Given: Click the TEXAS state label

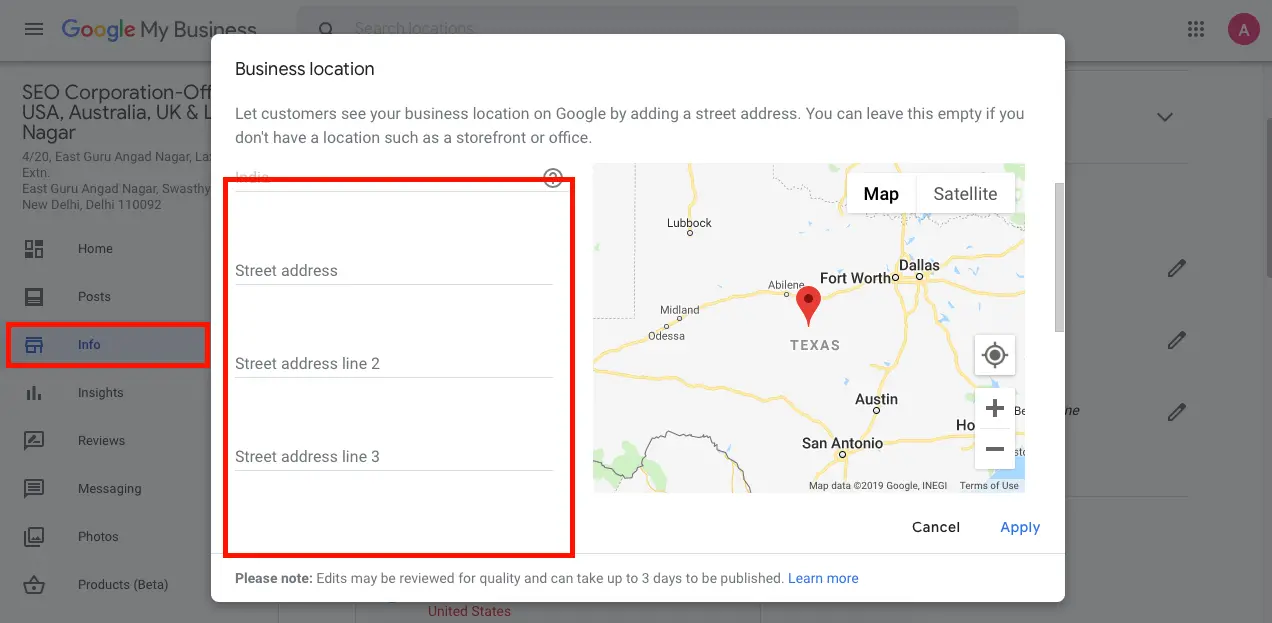Looking at the screenshot, I should [815, 345].
